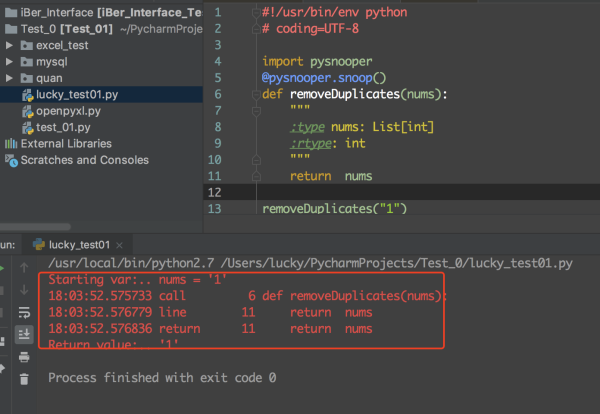
Task: Switch to the lucky_test01 run tab
Action: pyautogui.click(x=79, y=245)
